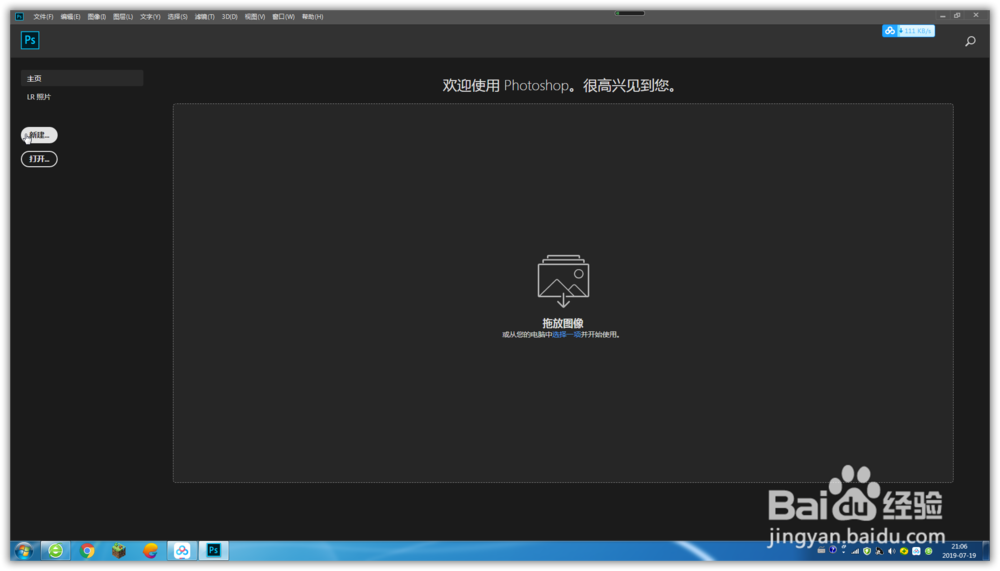Image resolution: width=1000 pixels, height=571 pixels.
Task: Select the 主页 tab in the sidebar
Action: [82, 78]
